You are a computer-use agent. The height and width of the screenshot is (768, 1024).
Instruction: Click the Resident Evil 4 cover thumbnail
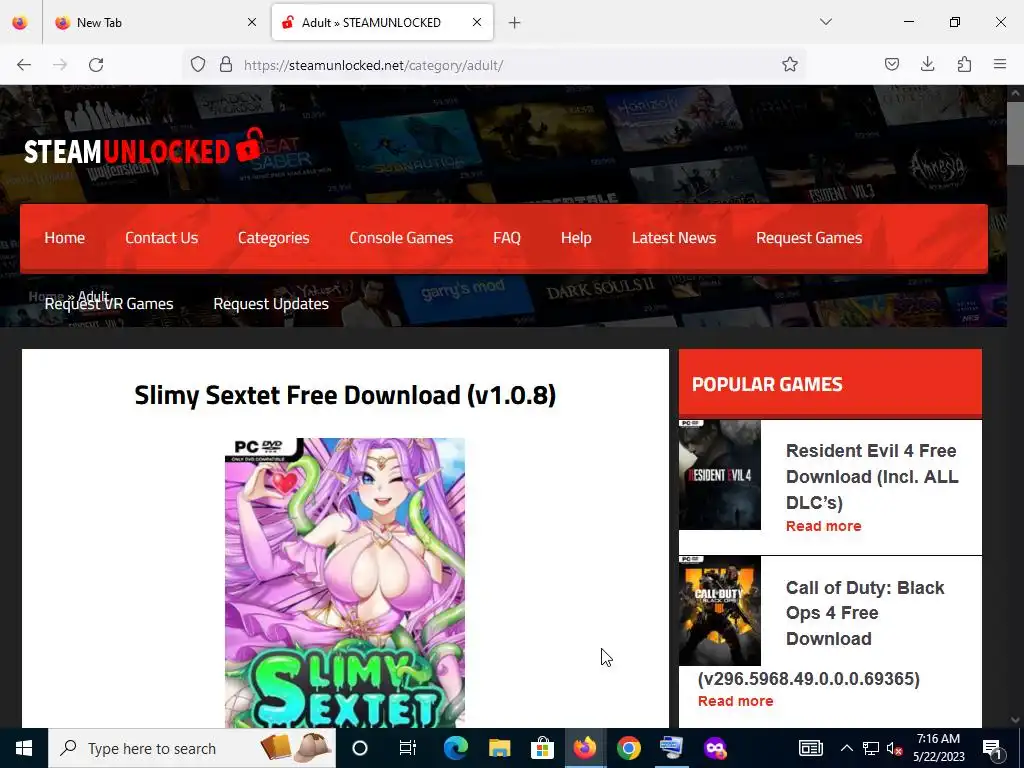720,475
